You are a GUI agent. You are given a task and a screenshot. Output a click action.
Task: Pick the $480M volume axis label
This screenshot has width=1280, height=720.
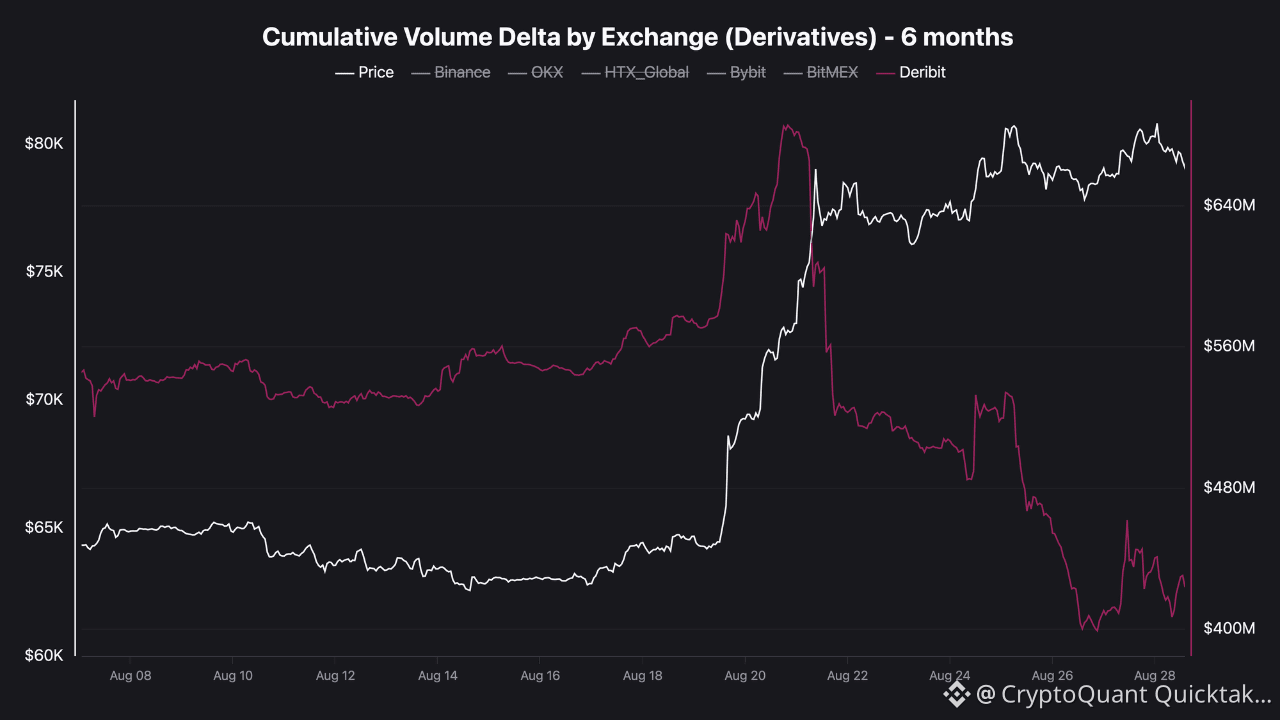coord(1227,487)
